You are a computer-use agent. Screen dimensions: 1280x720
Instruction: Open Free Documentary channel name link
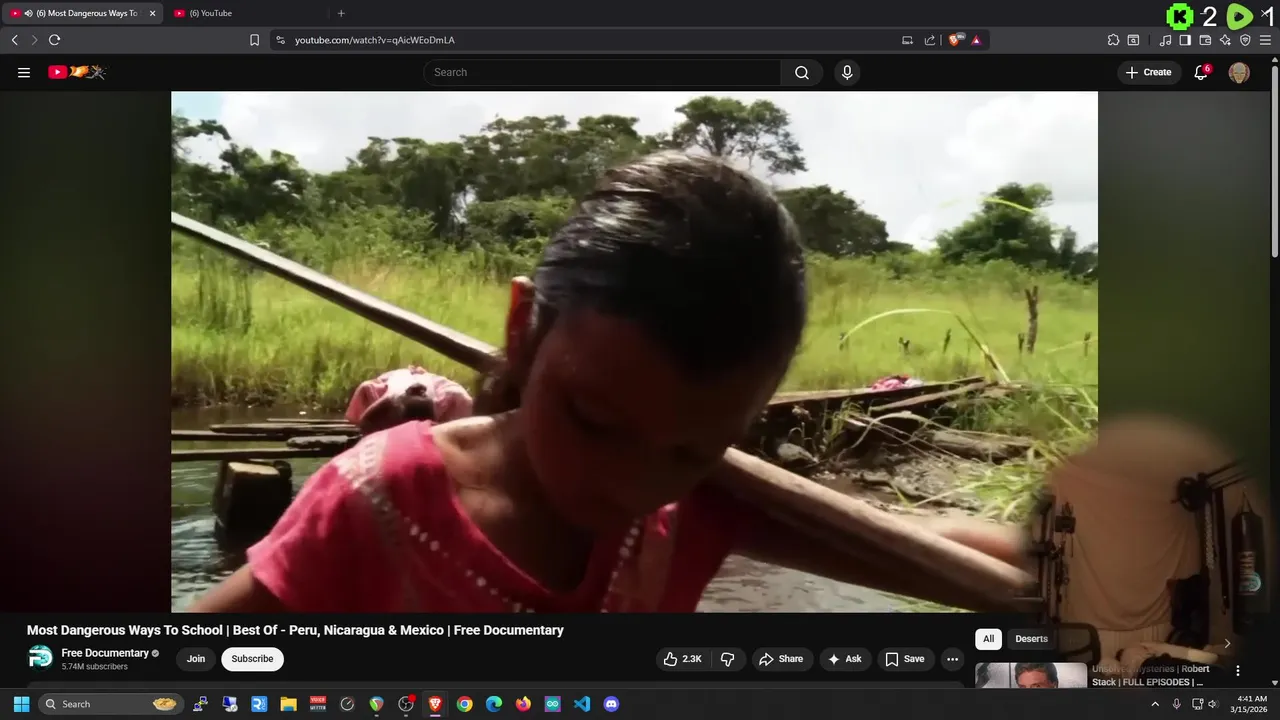(x=105, y=653)
